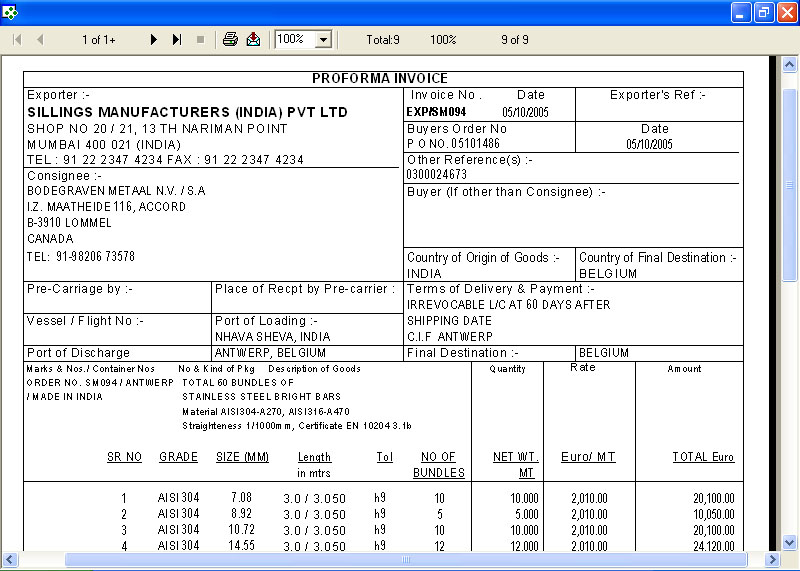800x571 pixels.
Task: Click ORDER NO. SM094 / ANTWERP marks text
Action: [x=100, y=383]
